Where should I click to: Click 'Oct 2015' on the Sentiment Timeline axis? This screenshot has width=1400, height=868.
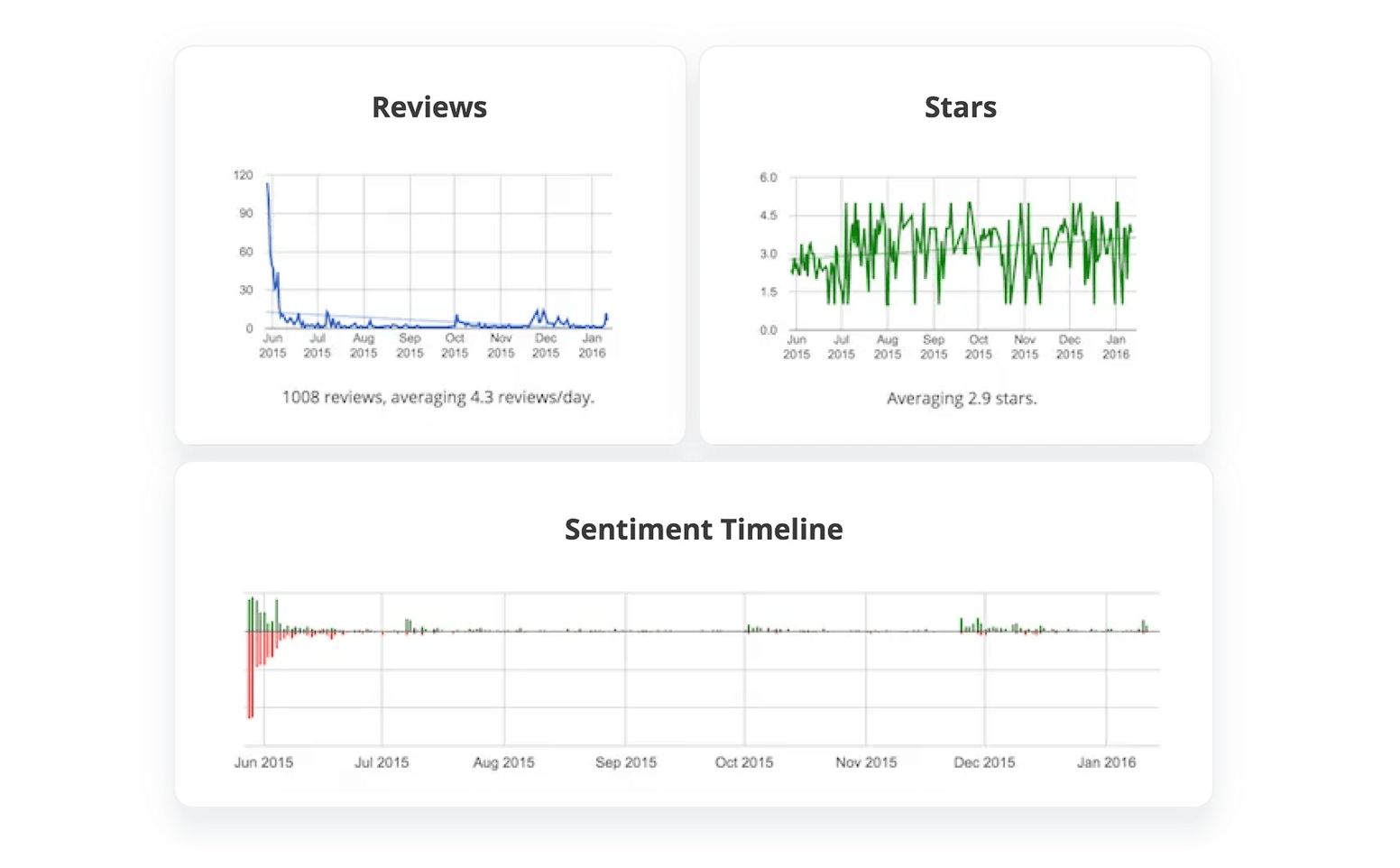tap(744, 762)
